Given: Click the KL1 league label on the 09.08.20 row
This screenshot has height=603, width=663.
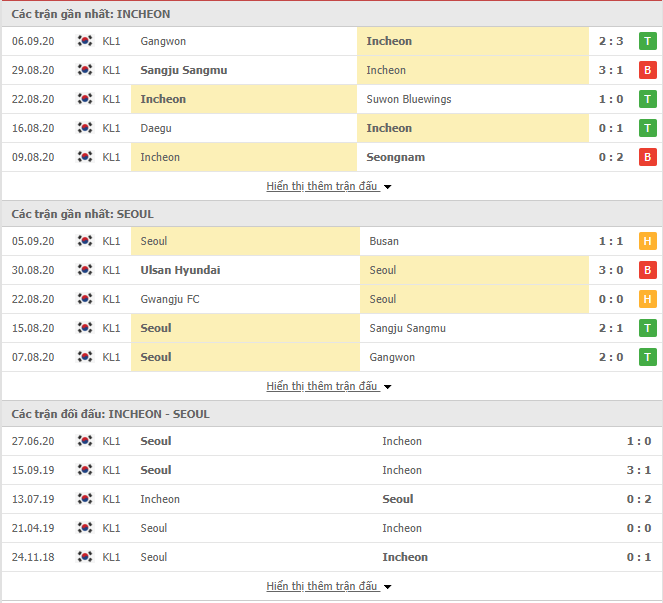Looking at the screenshot, I should (111, 157).
